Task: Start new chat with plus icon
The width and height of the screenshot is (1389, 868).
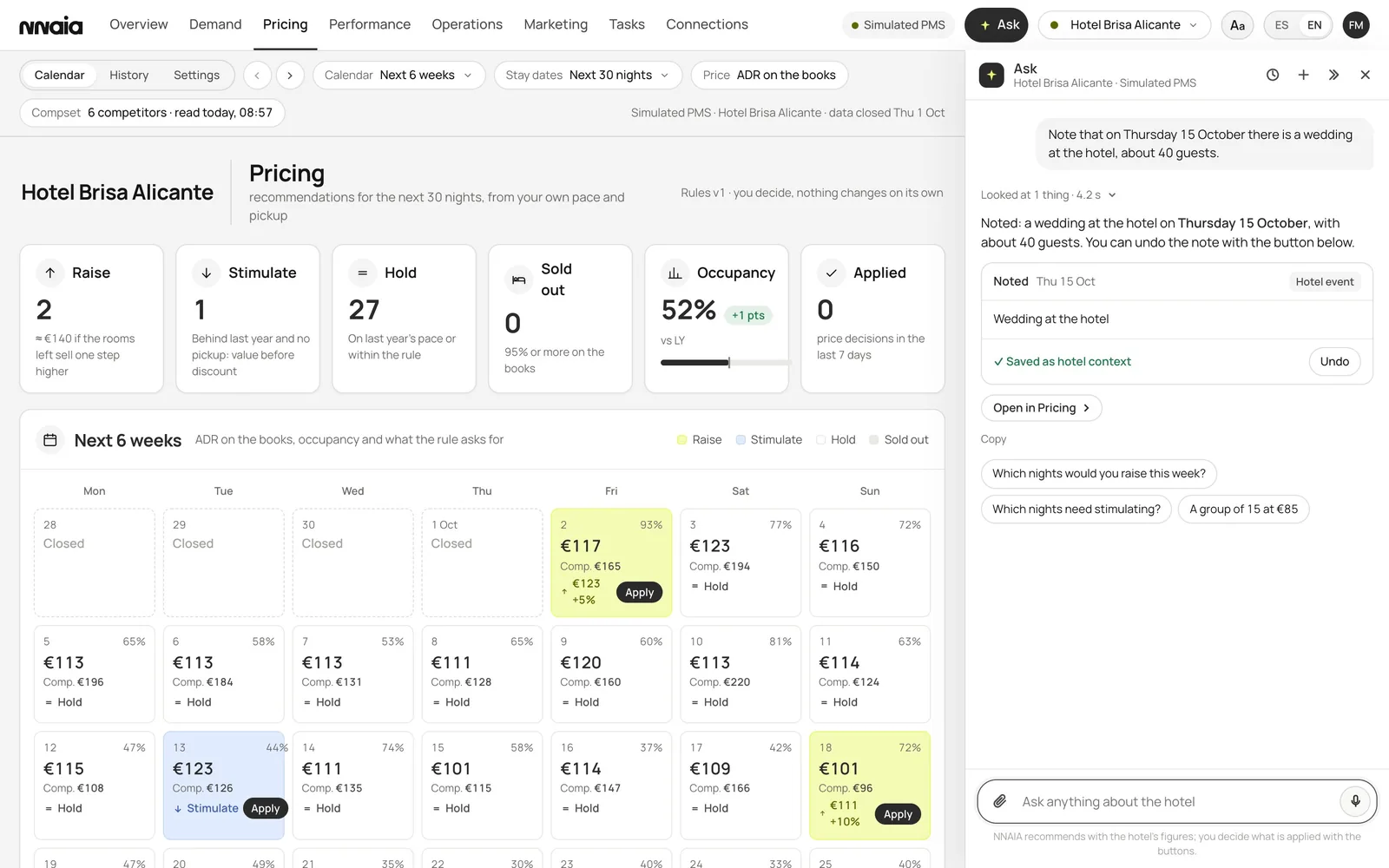Action: pos(1303,75)
